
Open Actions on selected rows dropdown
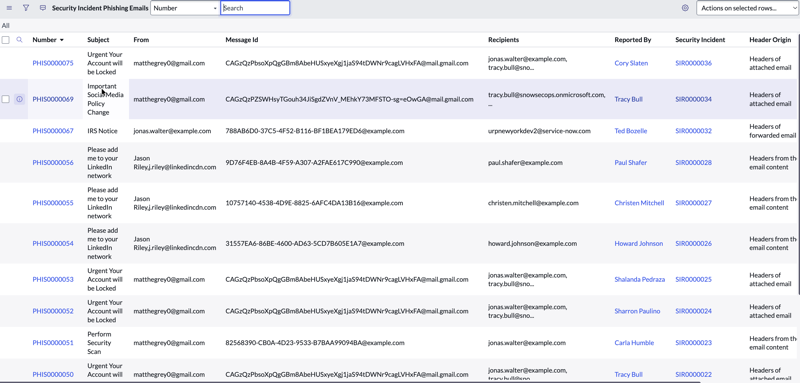tap(746, 8)
